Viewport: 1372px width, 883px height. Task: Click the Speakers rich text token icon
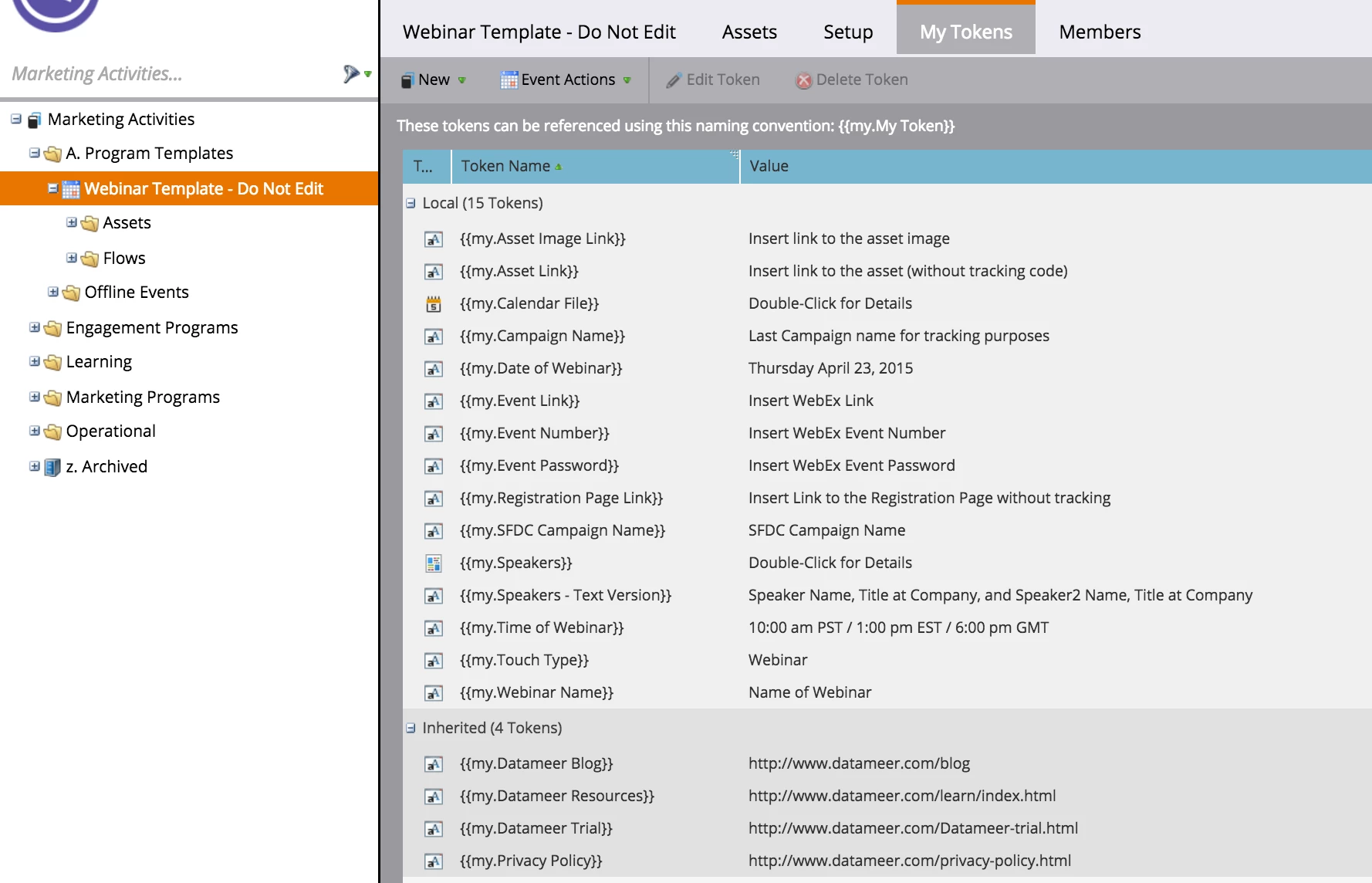tap(434, 563)
